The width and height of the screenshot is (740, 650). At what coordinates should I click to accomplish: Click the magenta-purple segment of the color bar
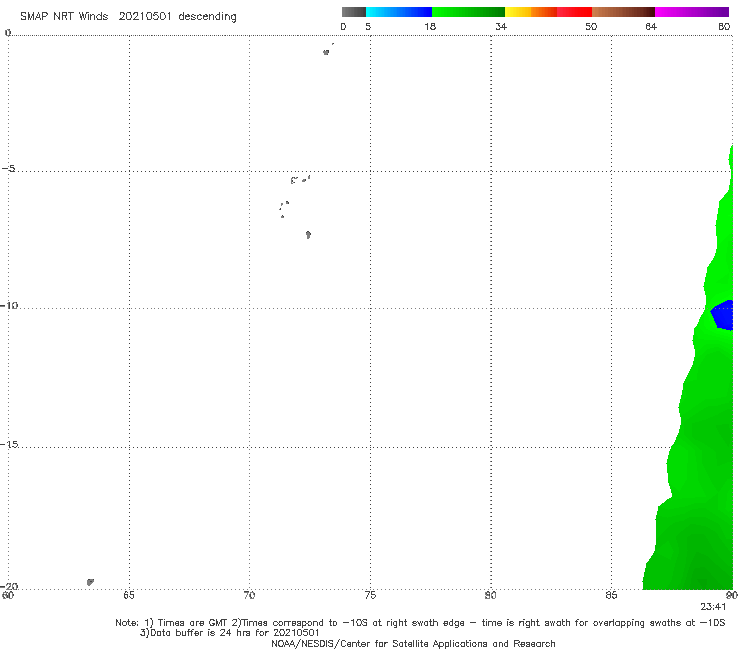692,12
